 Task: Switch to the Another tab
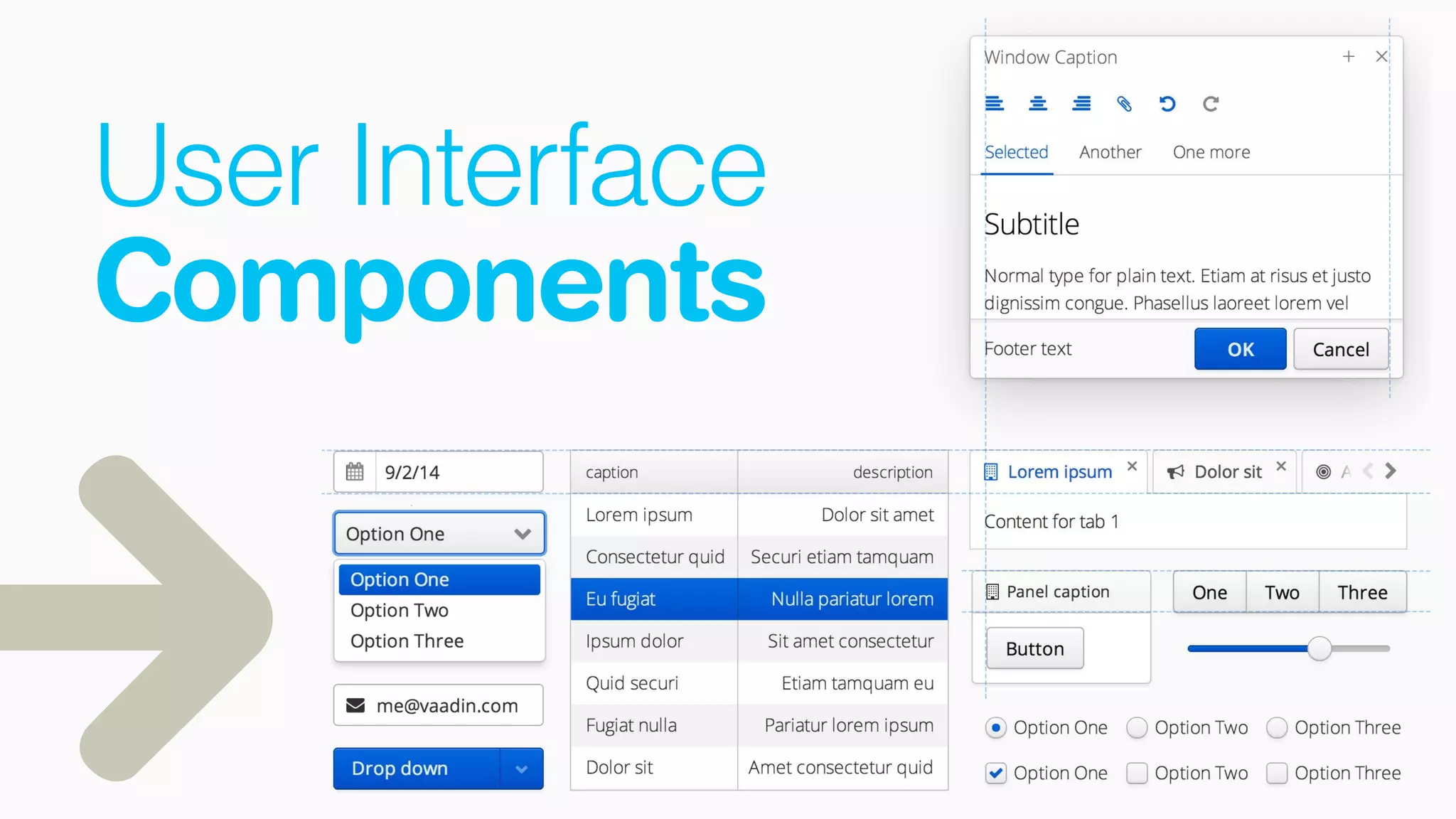click(x=1110, y=152)
